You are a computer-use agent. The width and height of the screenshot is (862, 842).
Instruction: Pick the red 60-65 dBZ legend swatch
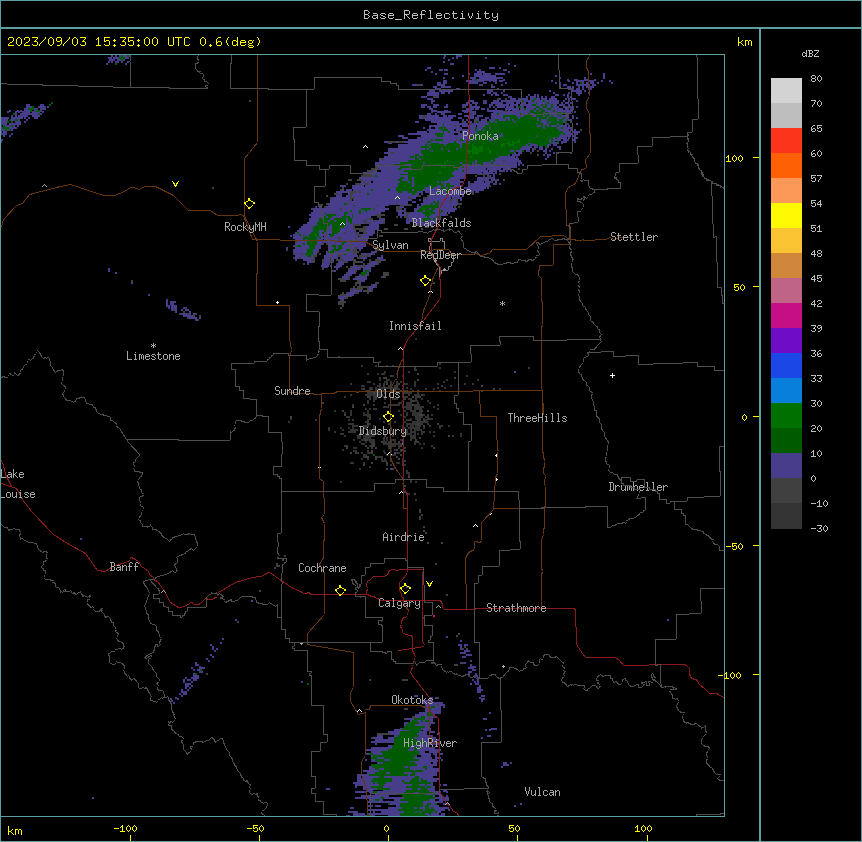(786, 141)
